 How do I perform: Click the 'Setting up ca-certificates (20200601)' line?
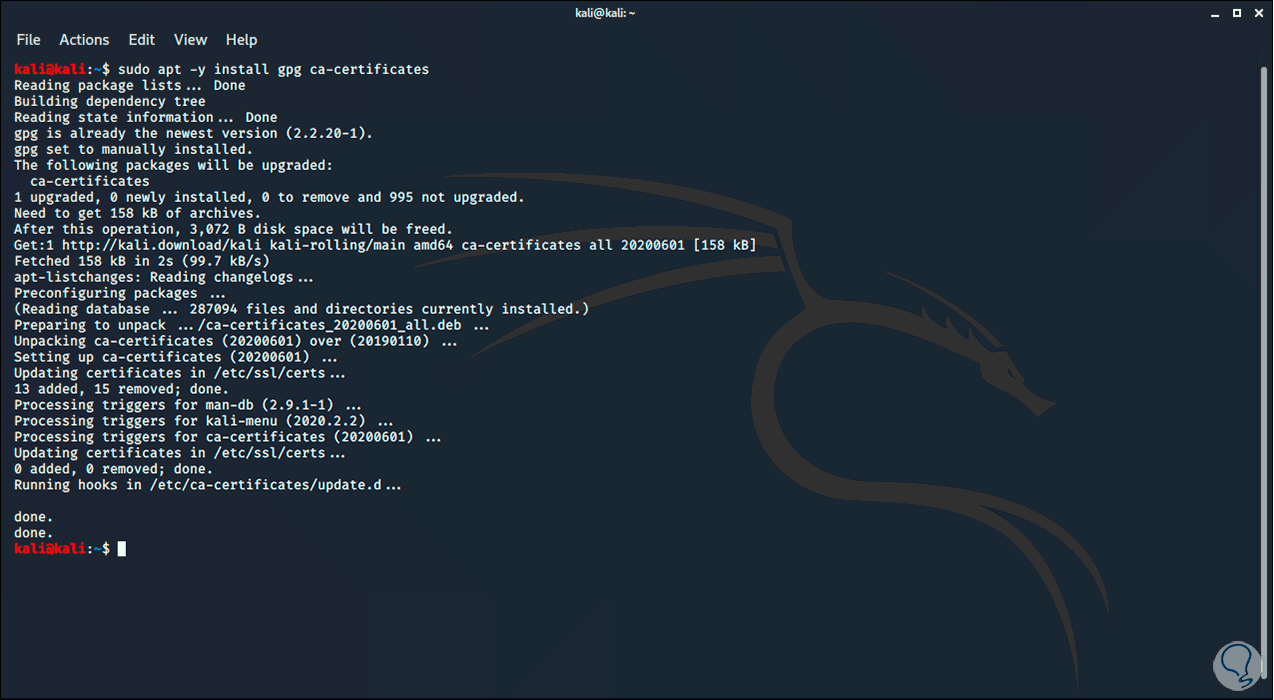coord(176,357)
